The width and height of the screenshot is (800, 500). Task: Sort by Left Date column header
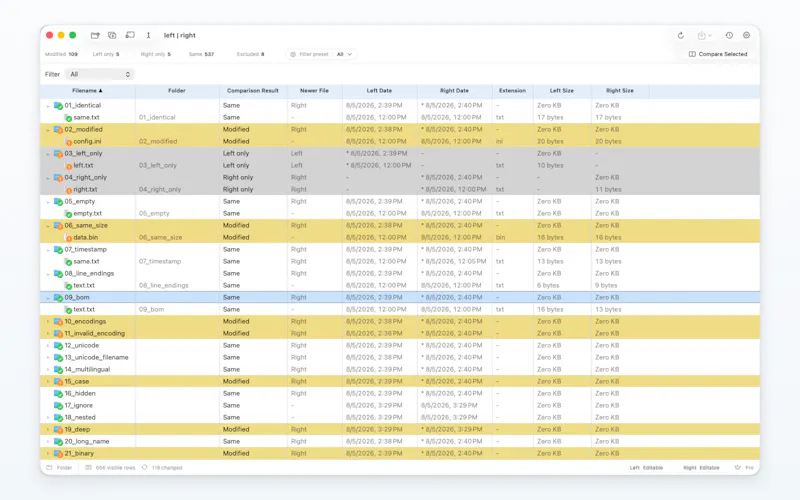click(379, 91)
